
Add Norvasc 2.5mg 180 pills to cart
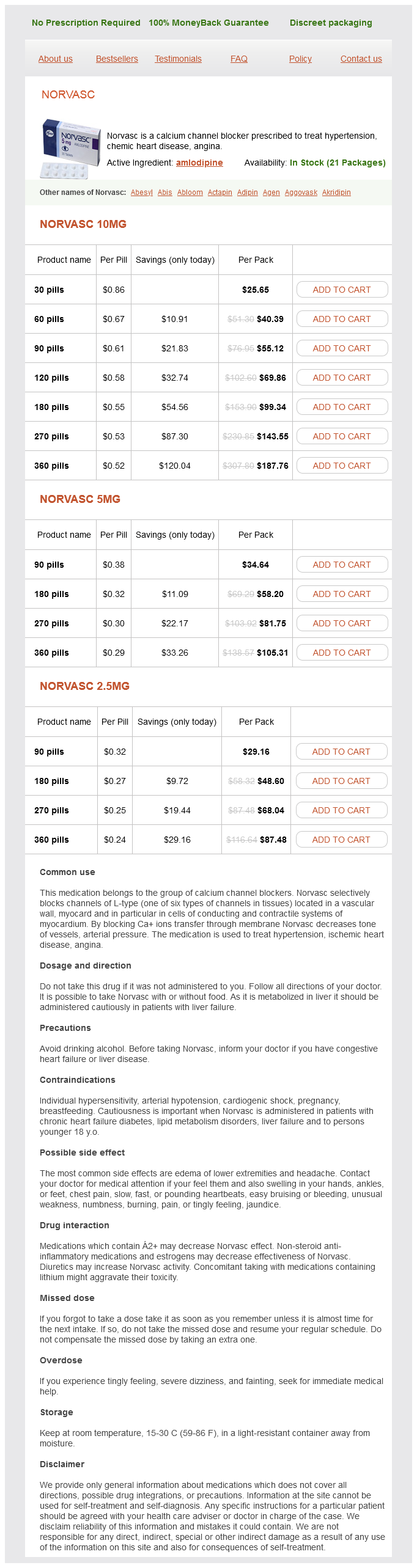click(341, 781)
